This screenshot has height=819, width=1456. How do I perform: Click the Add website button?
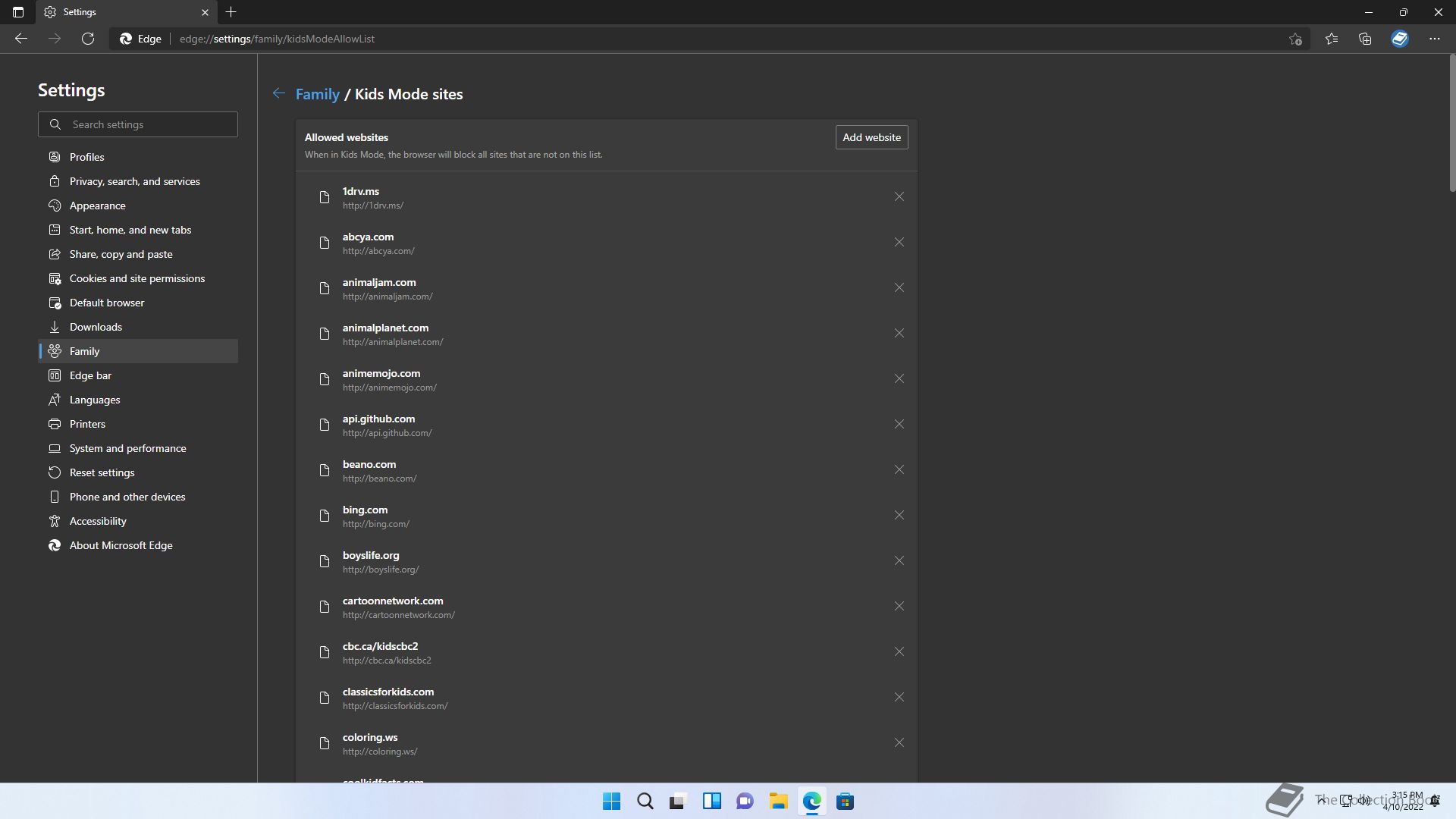(x=871, y=137)
